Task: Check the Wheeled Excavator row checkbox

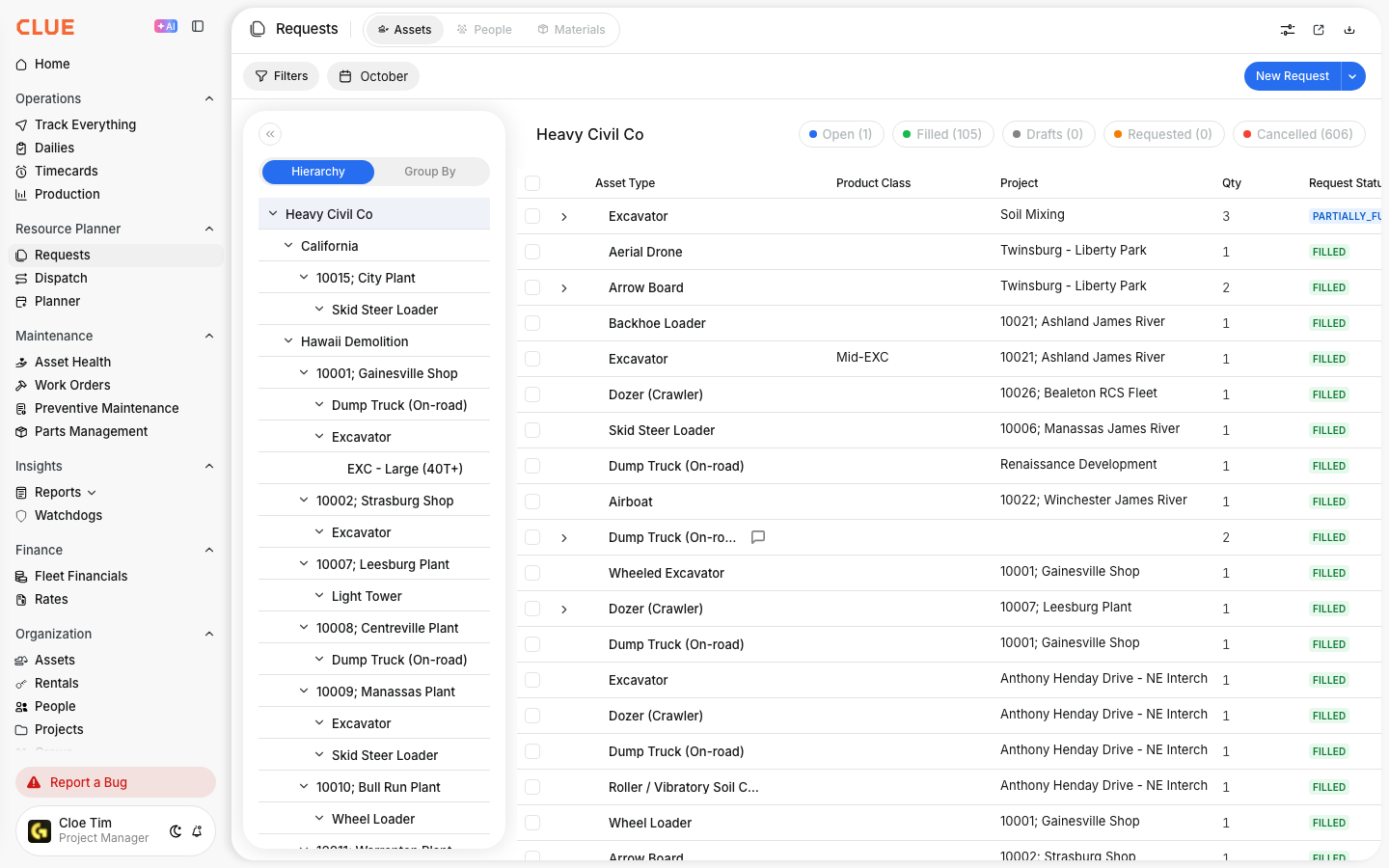Action: pyautogui.click(x=532, y=573)
